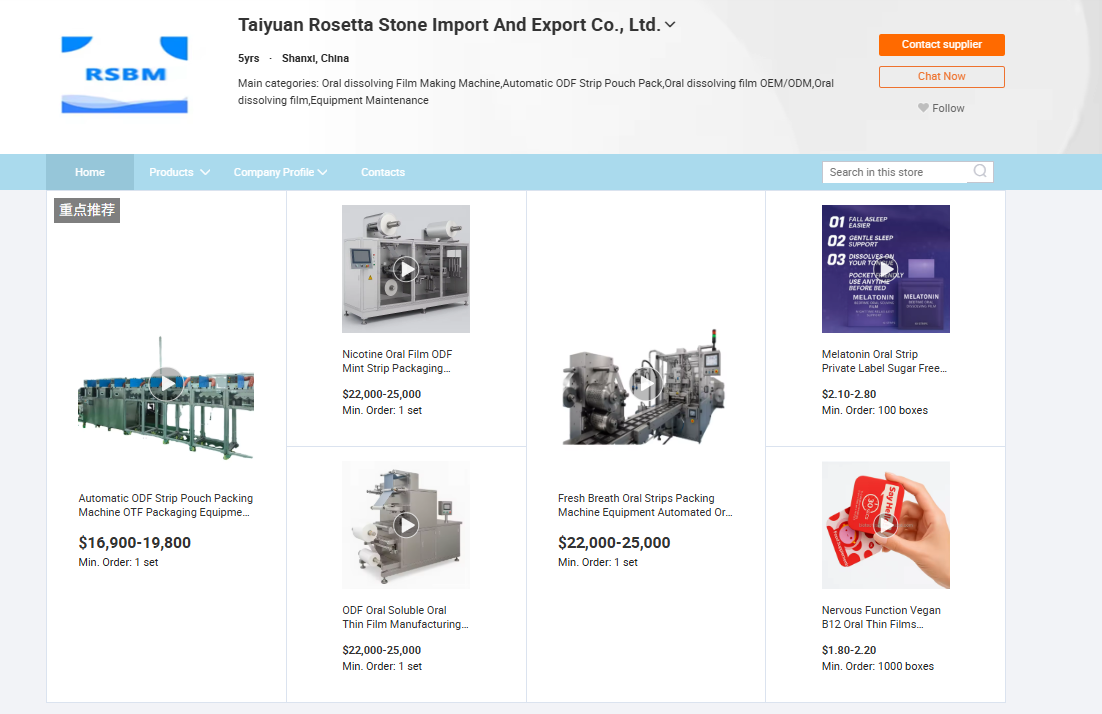
Task: Click the Taiyuan Rosetta Stone company name
Action: click(x=449, y=25)
